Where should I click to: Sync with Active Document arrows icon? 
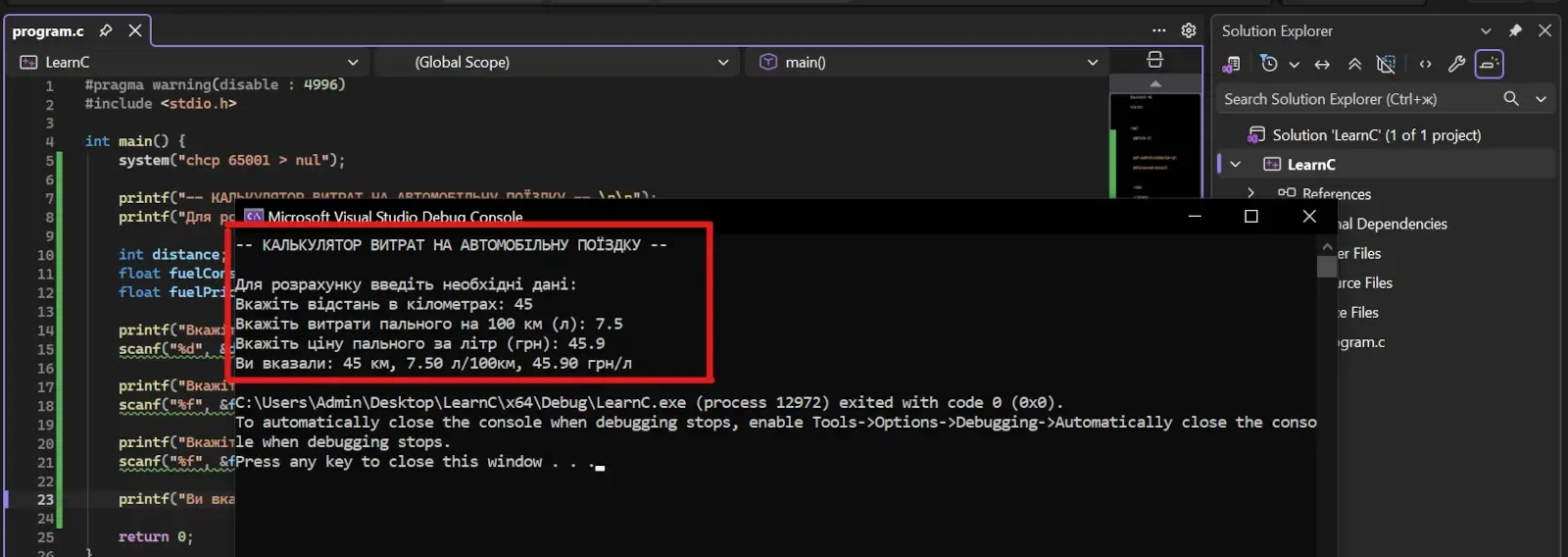(1322, 64)
